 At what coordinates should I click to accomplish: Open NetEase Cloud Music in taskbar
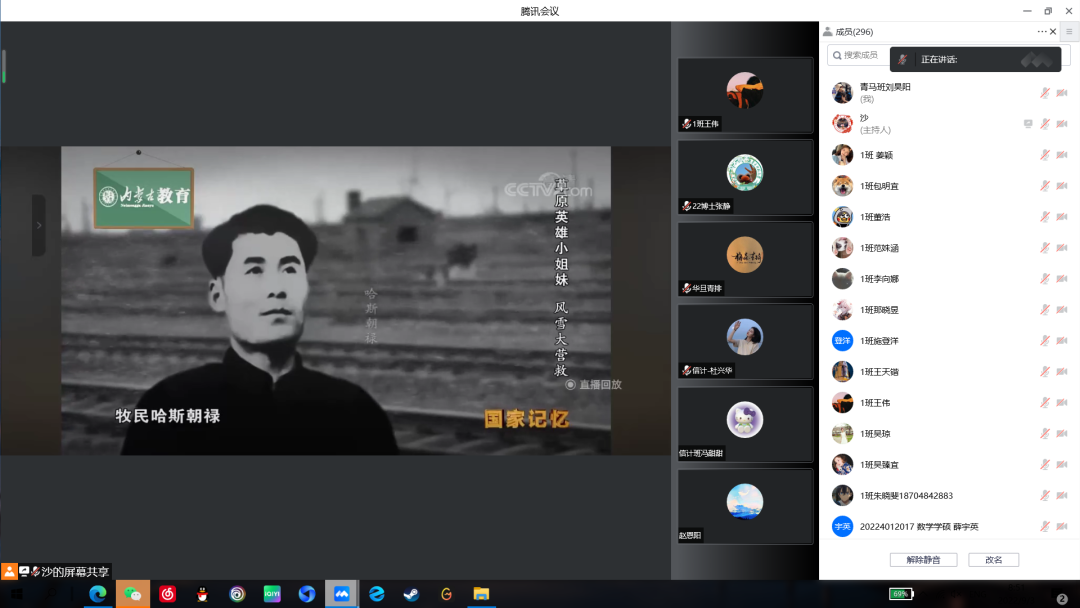[168, 594]
